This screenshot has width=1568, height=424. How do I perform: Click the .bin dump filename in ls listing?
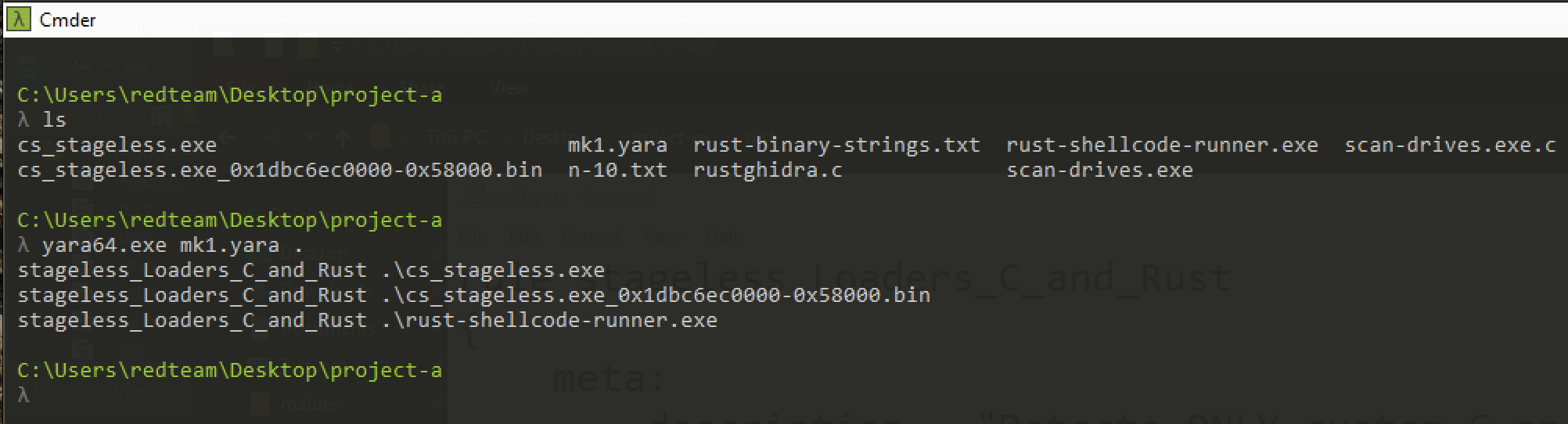(x=279, y=171)
